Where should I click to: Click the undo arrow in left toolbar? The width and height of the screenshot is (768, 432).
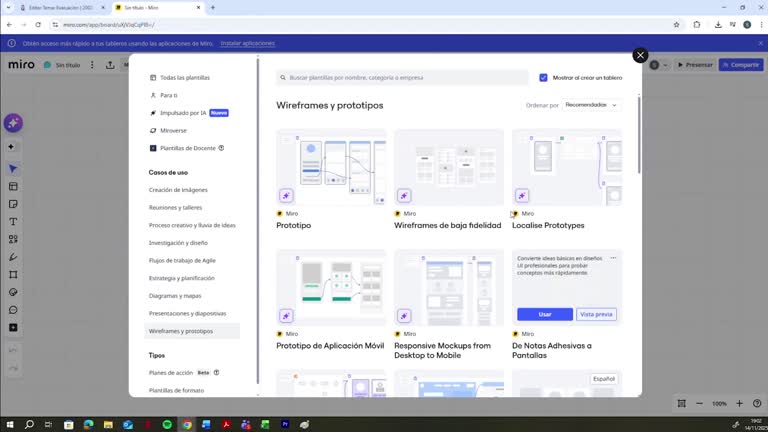[x=13, y=350]
